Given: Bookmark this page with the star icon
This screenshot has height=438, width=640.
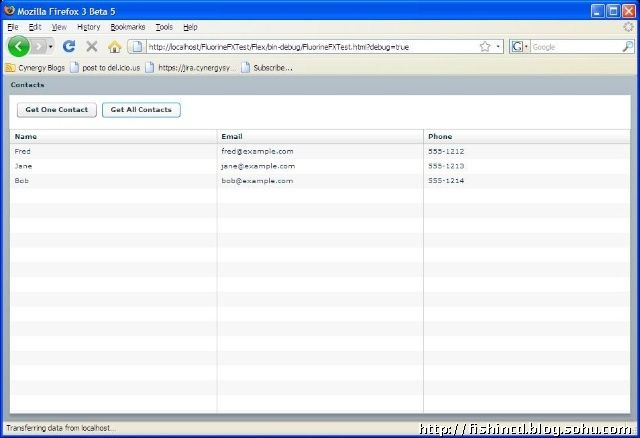Looking at the screenshot, I should tap(485, 47).
